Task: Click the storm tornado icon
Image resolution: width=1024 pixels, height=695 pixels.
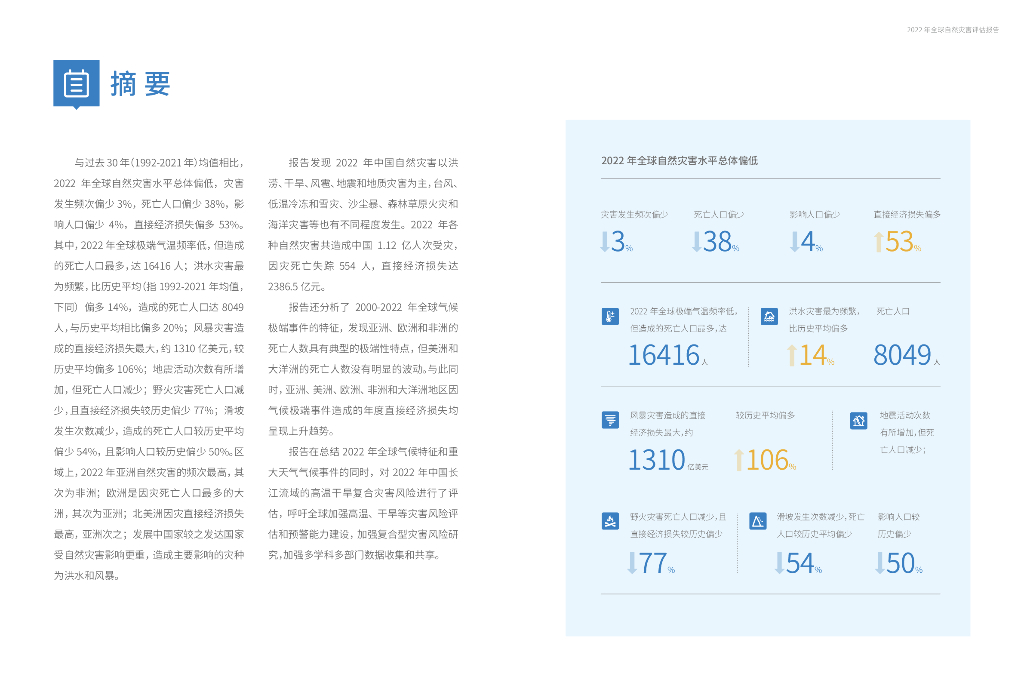Action: pos(610,420)
